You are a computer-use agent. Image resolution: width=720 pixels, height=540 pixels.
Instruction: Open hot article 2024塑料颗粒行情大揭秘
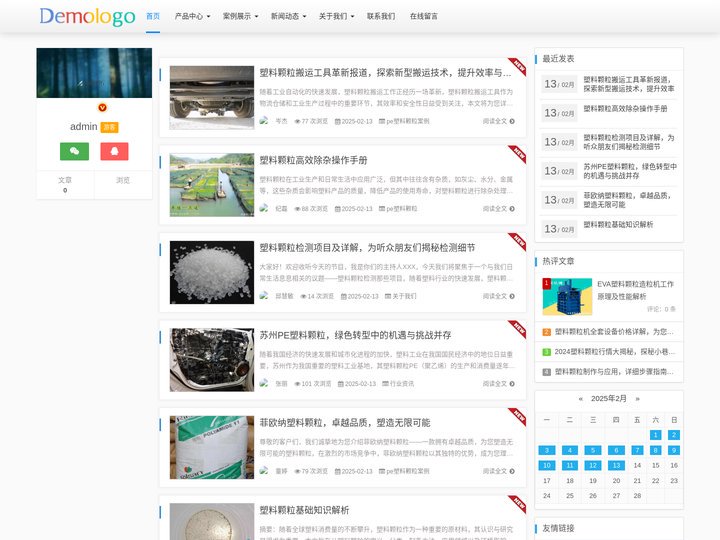(615, 352)
